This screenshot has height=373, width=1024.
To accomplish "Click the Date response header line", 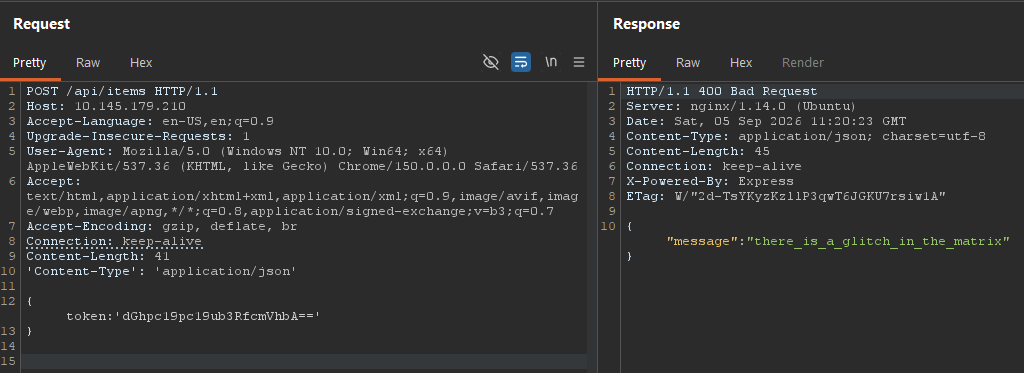I will [766, 121].
